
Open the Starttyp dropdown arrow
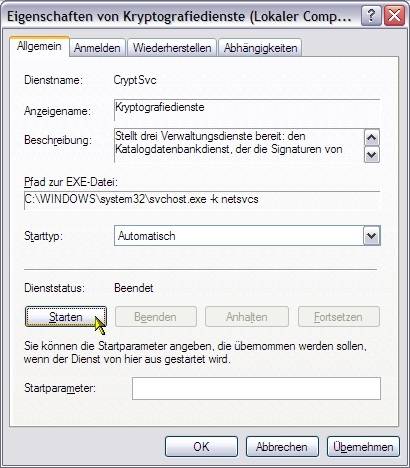click(371, 236)
